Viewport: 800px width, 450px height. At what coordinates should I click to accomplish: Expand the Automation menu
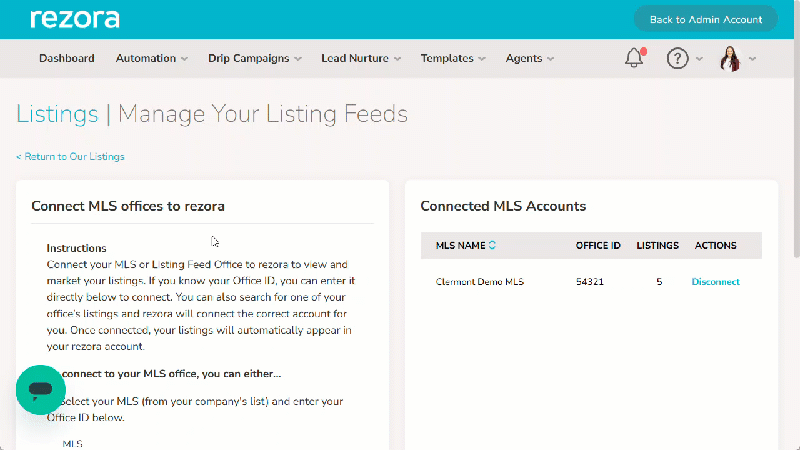coord(152,58)
